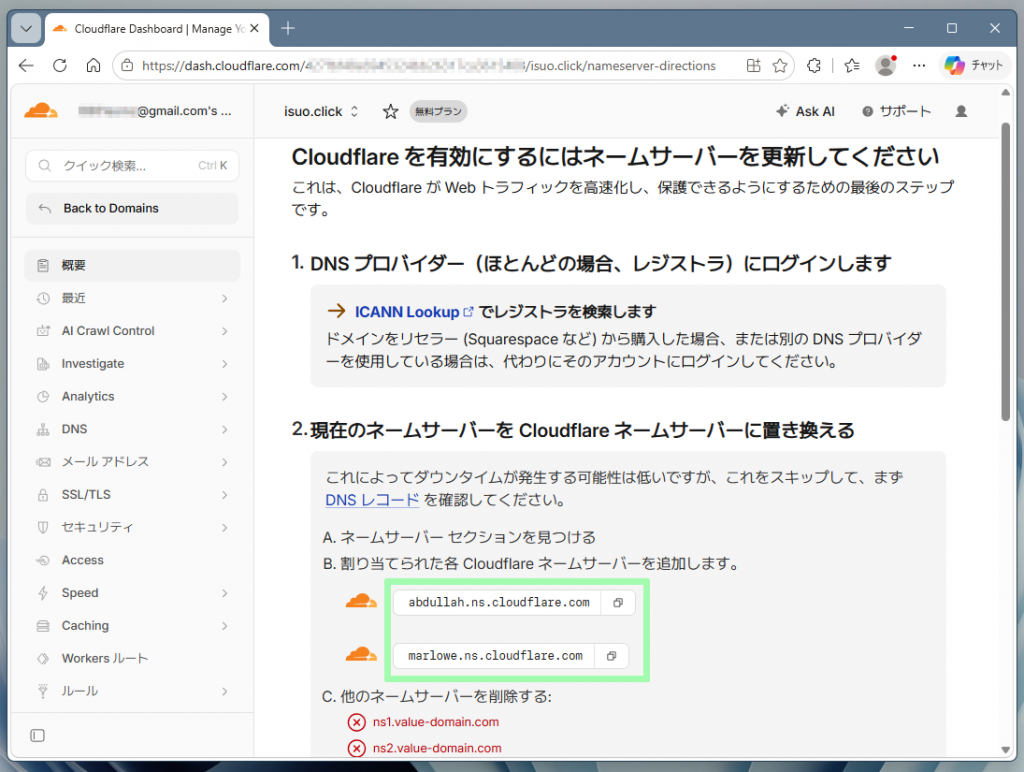Star the isuo.click domain
Viewport: 1024px width, 772px height.
pos(391,112)
